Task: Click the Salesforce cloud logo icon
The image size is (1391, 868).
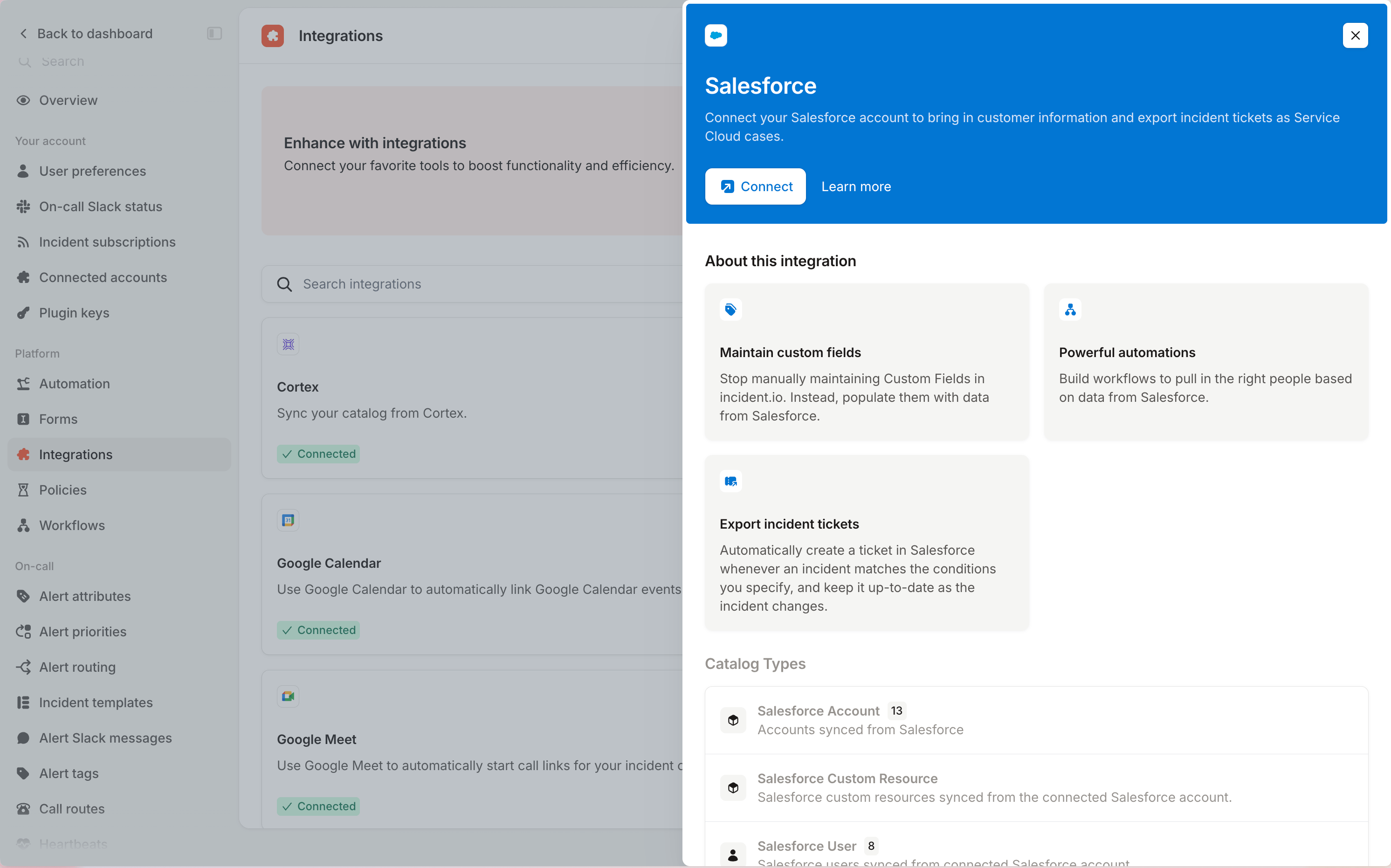Action: 716,35
